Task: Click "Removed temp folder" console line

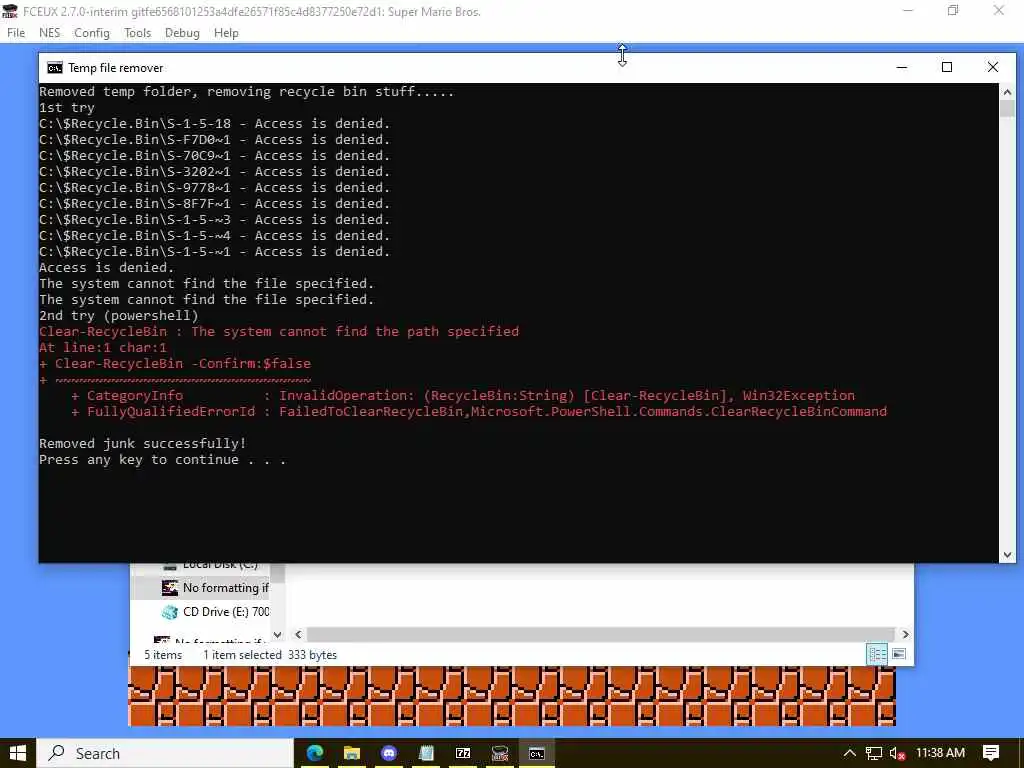Action: (x=246, y=91)
